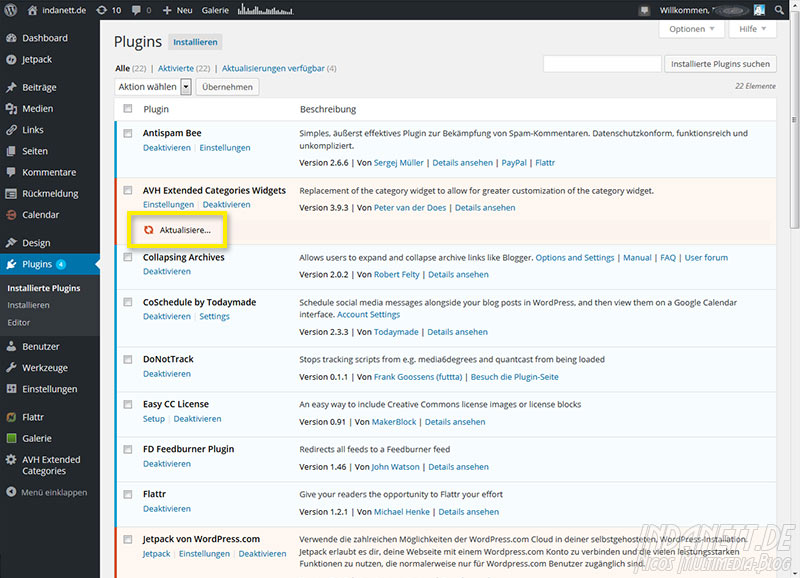
Task: Collapse menu with Menü einklappen arrow
Action: tap(11, 492)
